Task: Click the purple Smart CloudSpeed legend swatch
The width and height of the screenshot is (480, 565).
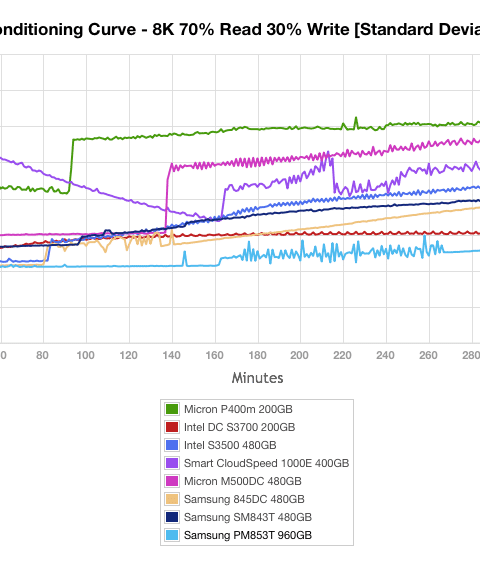Action: (172, 463)
